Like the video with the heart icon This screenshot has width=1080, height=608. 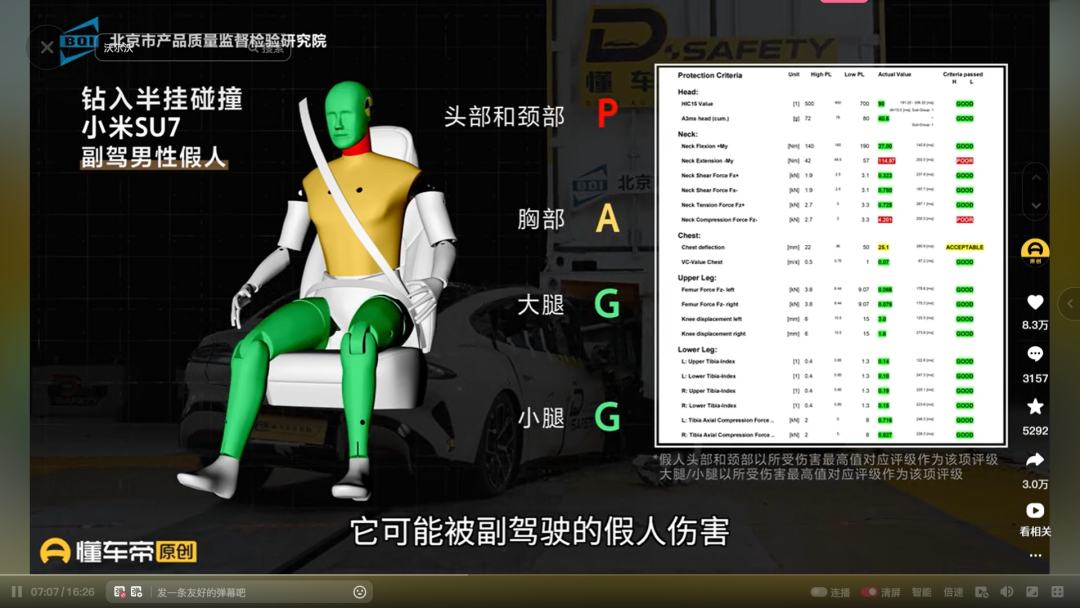[1035, 302]
